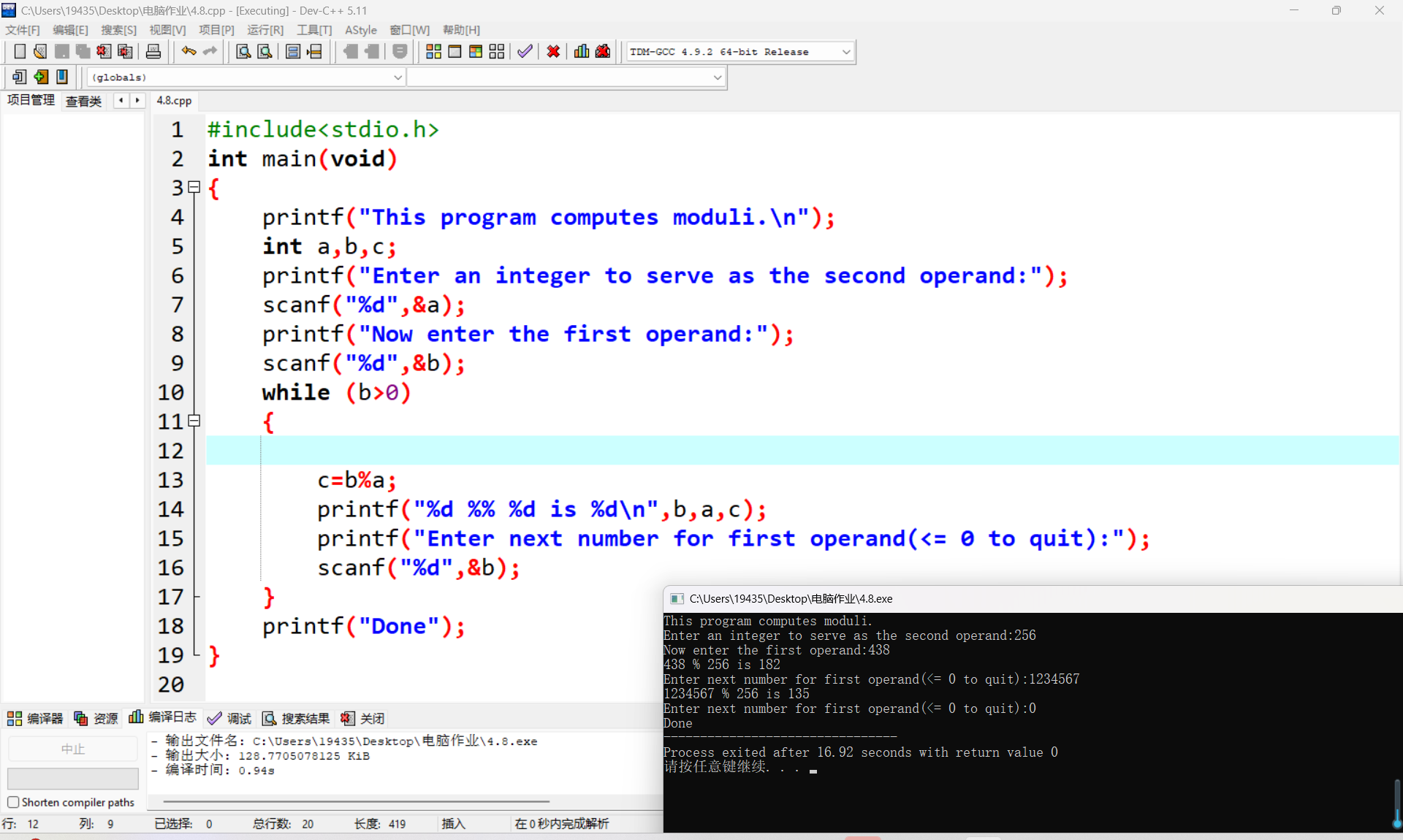Click the Undo arrow icon
The image size is (1403, 840).
pyautogui.click(x=189, y=51)
